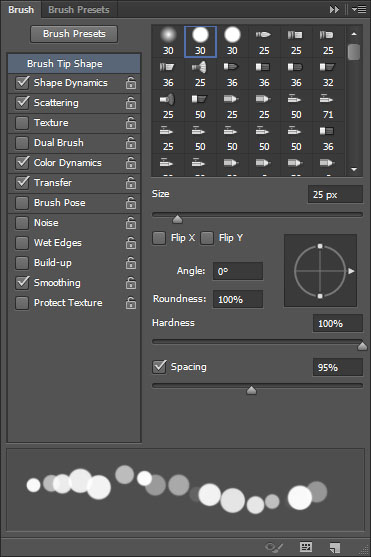Toggle the lock icon for Noise
371x557 pixels.
point(131,223)
